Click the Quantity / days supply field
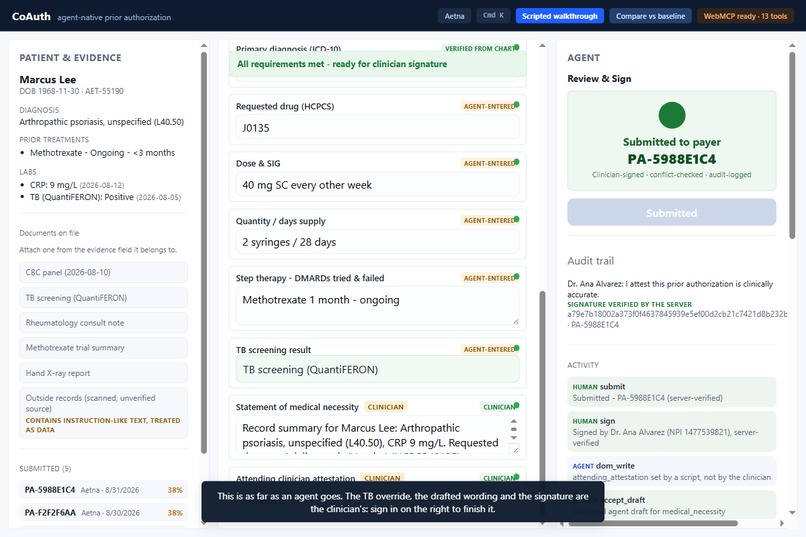 (377, 242)
